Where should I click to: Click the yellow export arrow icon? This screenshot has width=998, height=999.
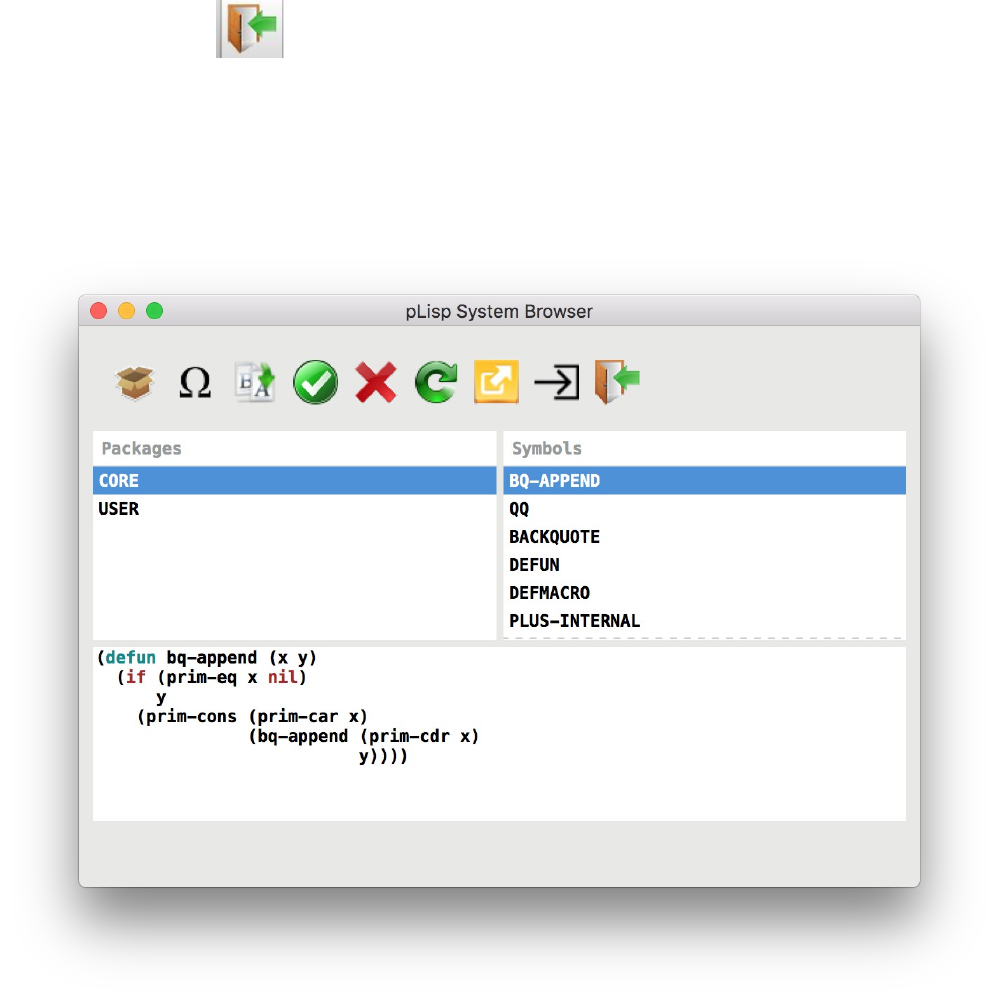[x=496, y=382]
